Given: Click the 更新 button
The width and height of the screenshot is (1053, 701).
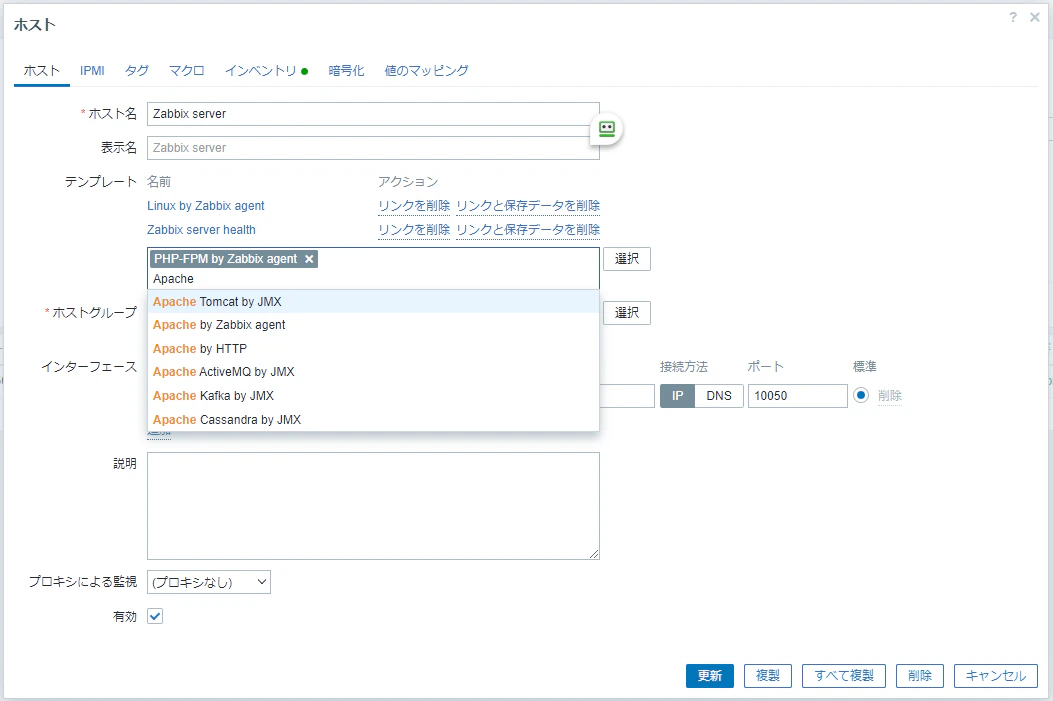Looking at the screenshot, I should (709, 676).
